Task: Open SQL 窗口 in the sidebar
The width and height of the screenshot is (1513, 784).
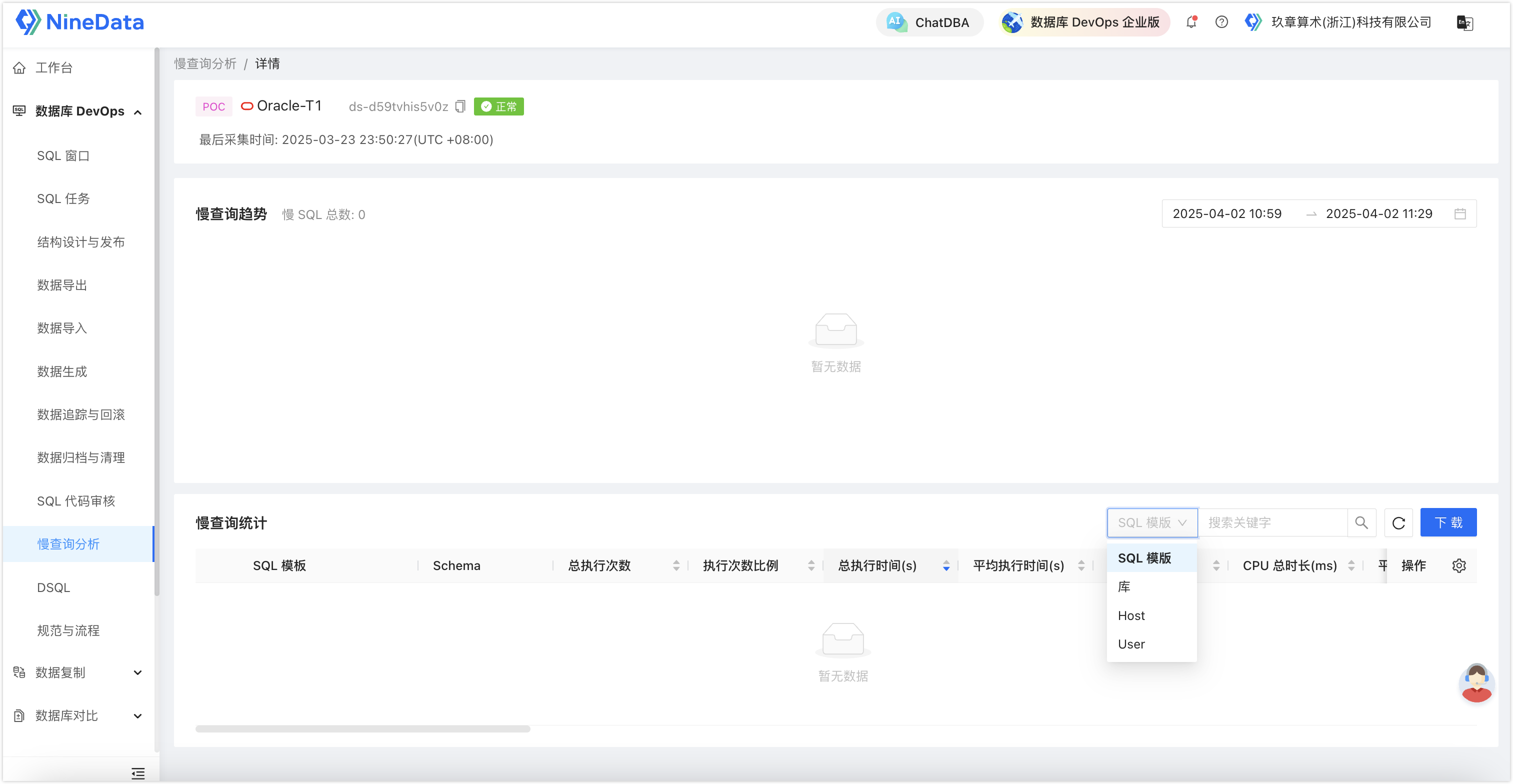Action: click(63, 155)
